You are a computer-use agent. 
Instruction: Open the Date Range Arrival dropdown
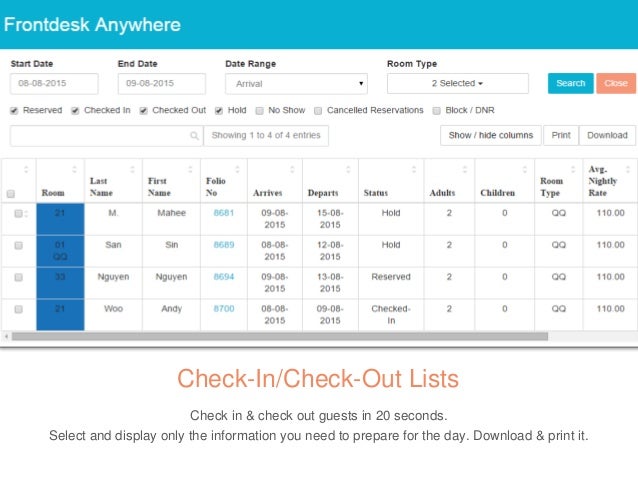[x=296, y=84]
